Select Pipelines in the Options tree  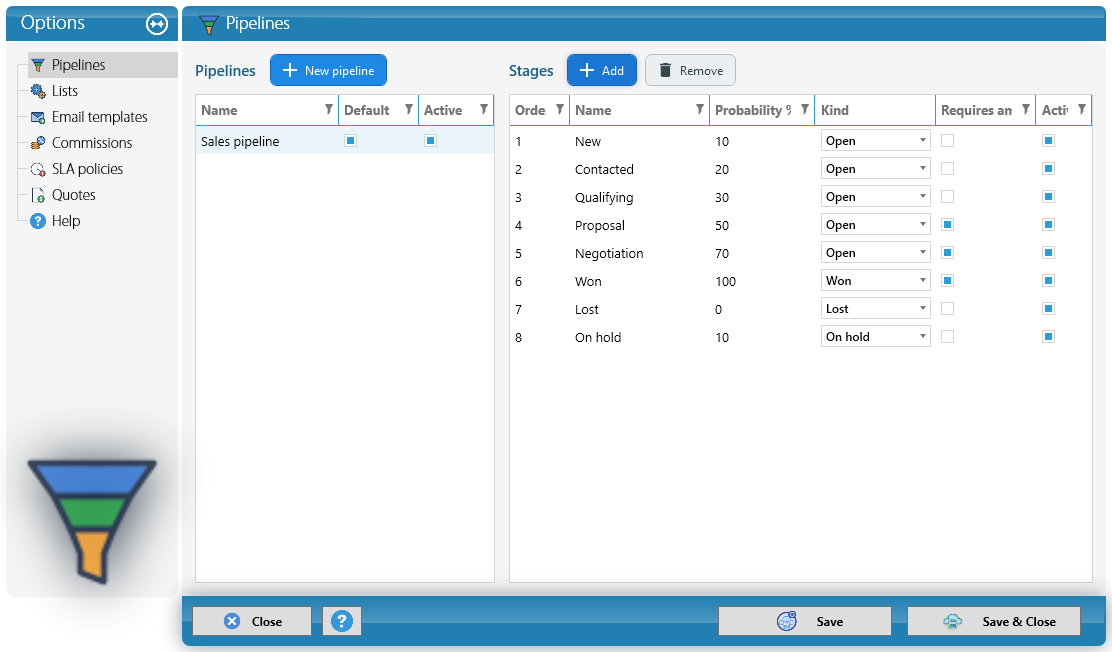[78, 65]
